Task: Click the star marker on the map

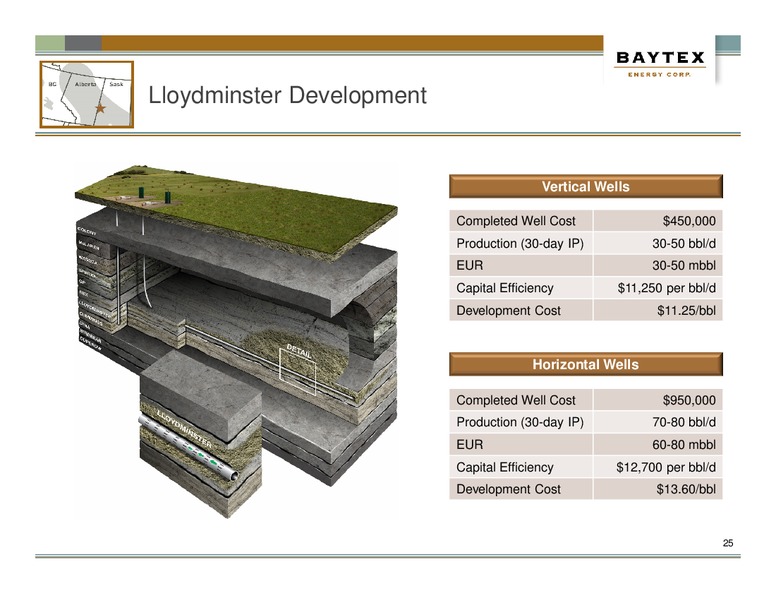Action: pos(100,108)
